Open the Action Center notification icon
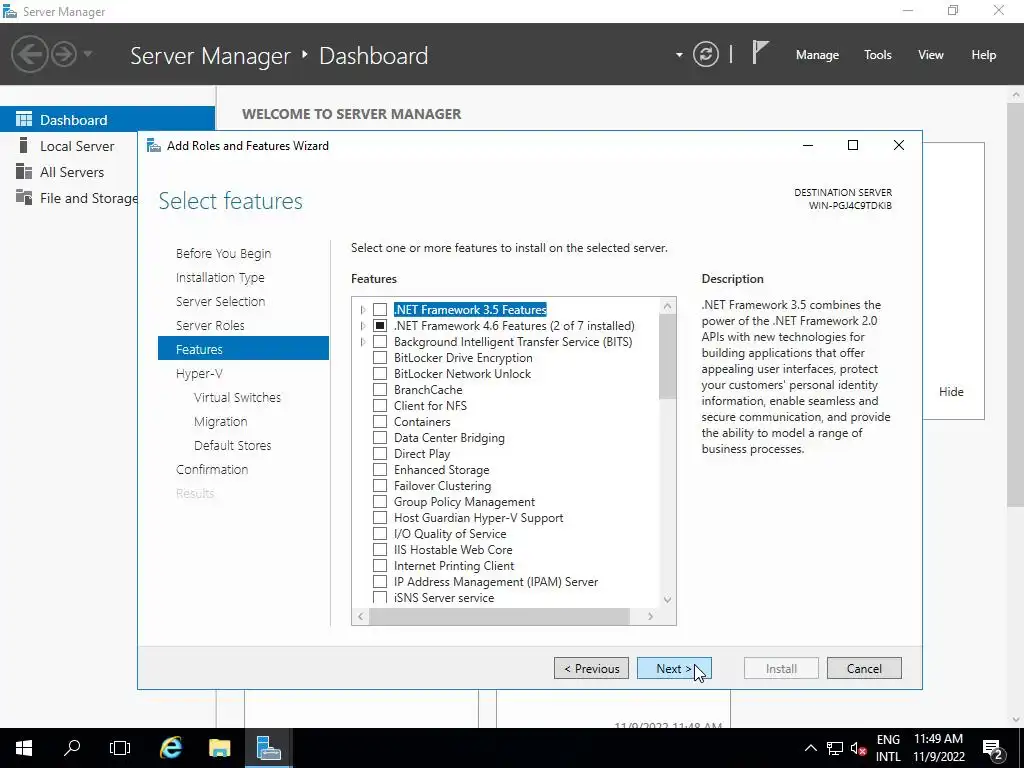Screen dimensions: 1024x768 point(993,748)
